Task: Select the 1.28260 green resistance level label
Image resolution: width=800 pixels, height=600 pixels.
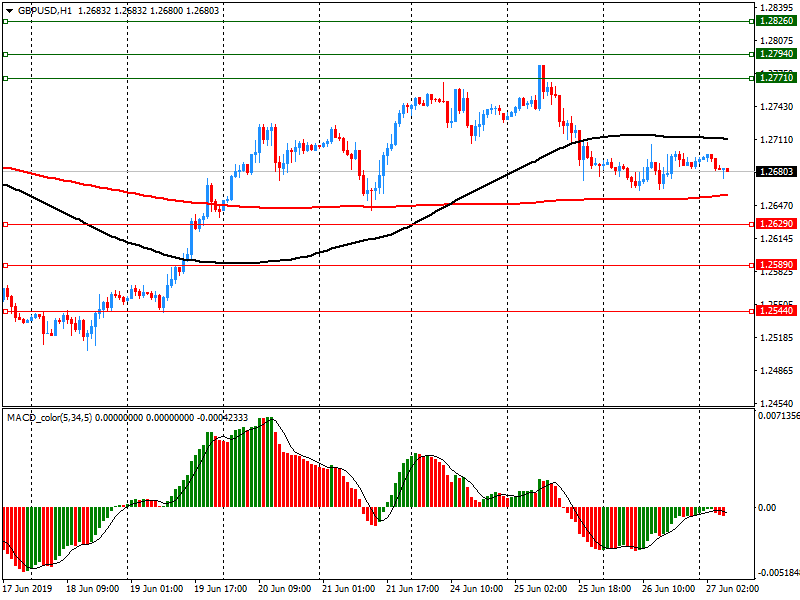Action: tap(777, 21)
